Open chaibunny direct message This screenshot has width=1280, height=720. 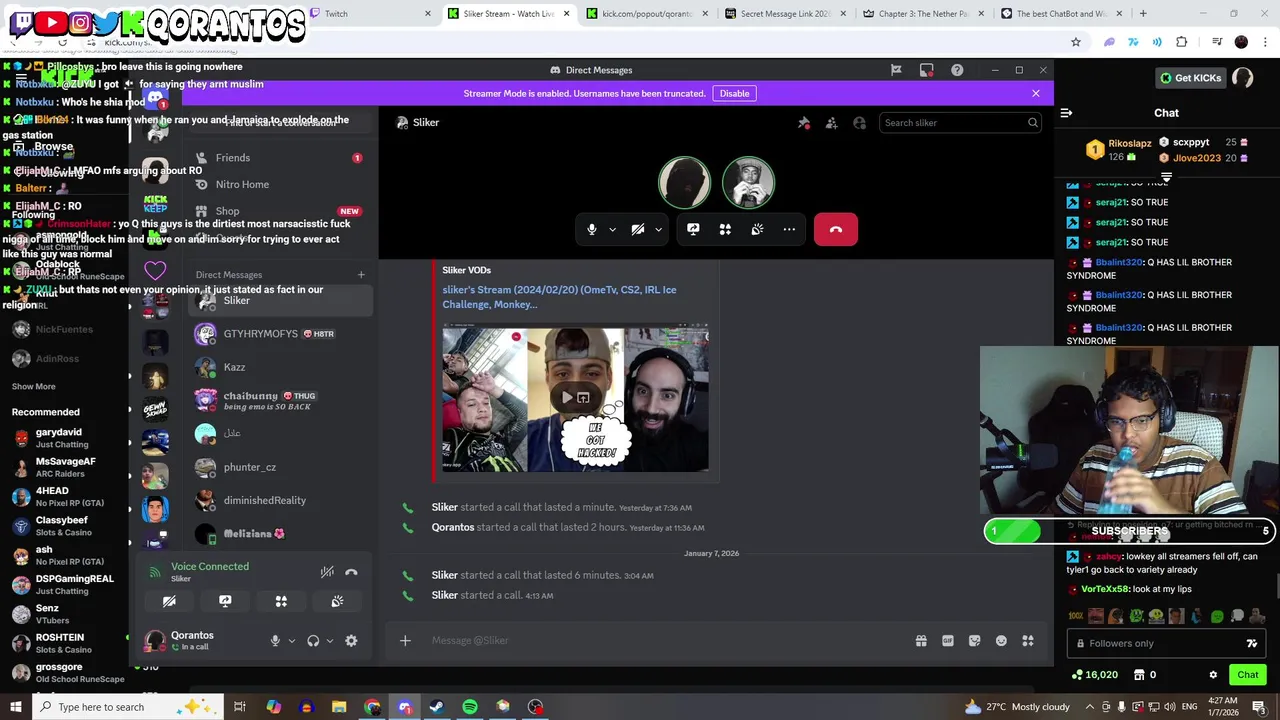pyautogui.click(x=280, y=400)
